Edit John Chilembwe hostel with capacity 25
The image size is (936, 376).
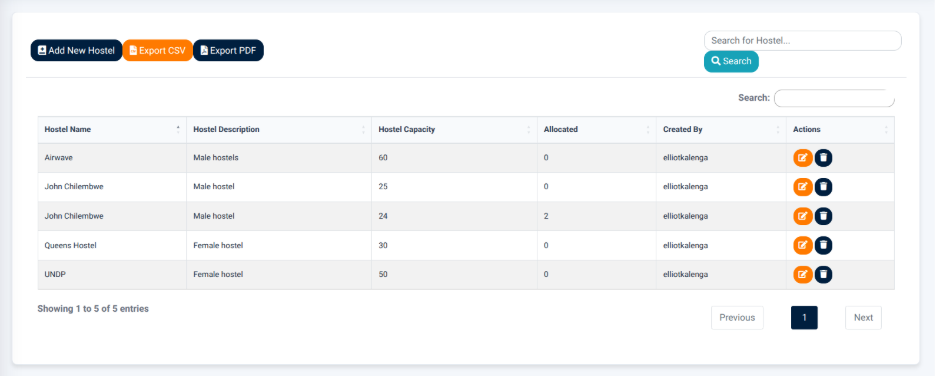[x=803, y=187]
